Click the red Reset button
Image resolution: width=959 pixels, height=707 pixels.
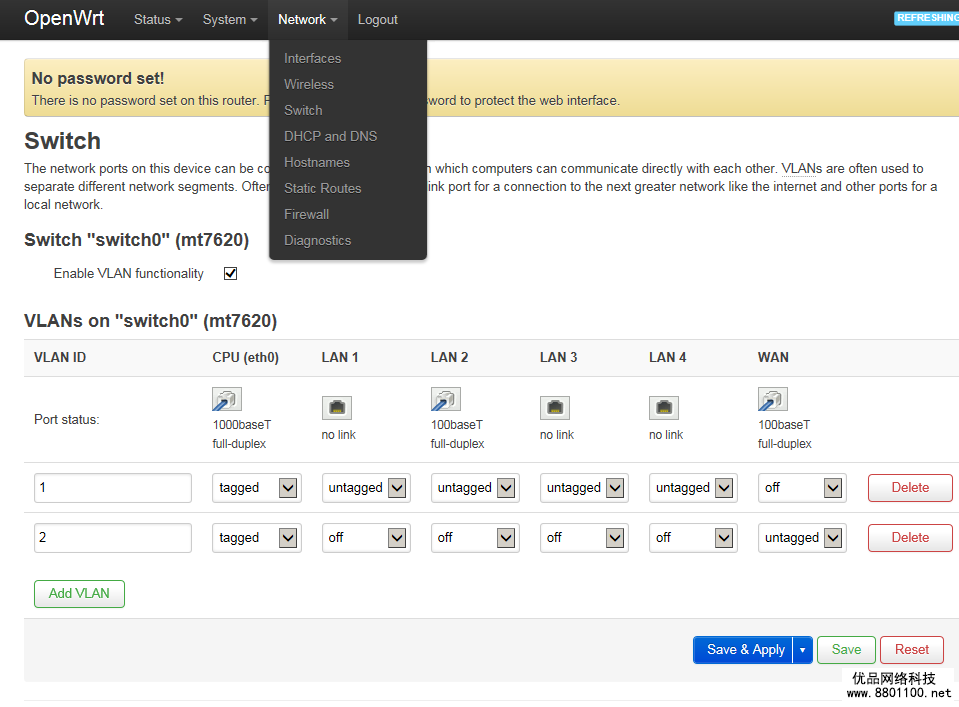coord(912,650)
